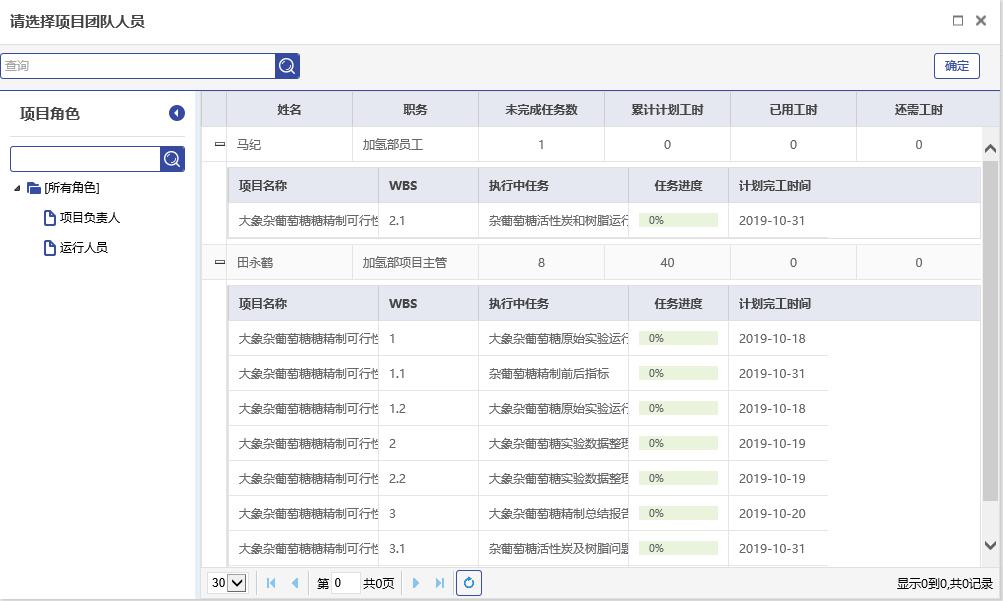Image resolution: width=1003 pixels, height=601 pixels.
Task: Sort by the 姓名 column header
Action: pos(289,110)
